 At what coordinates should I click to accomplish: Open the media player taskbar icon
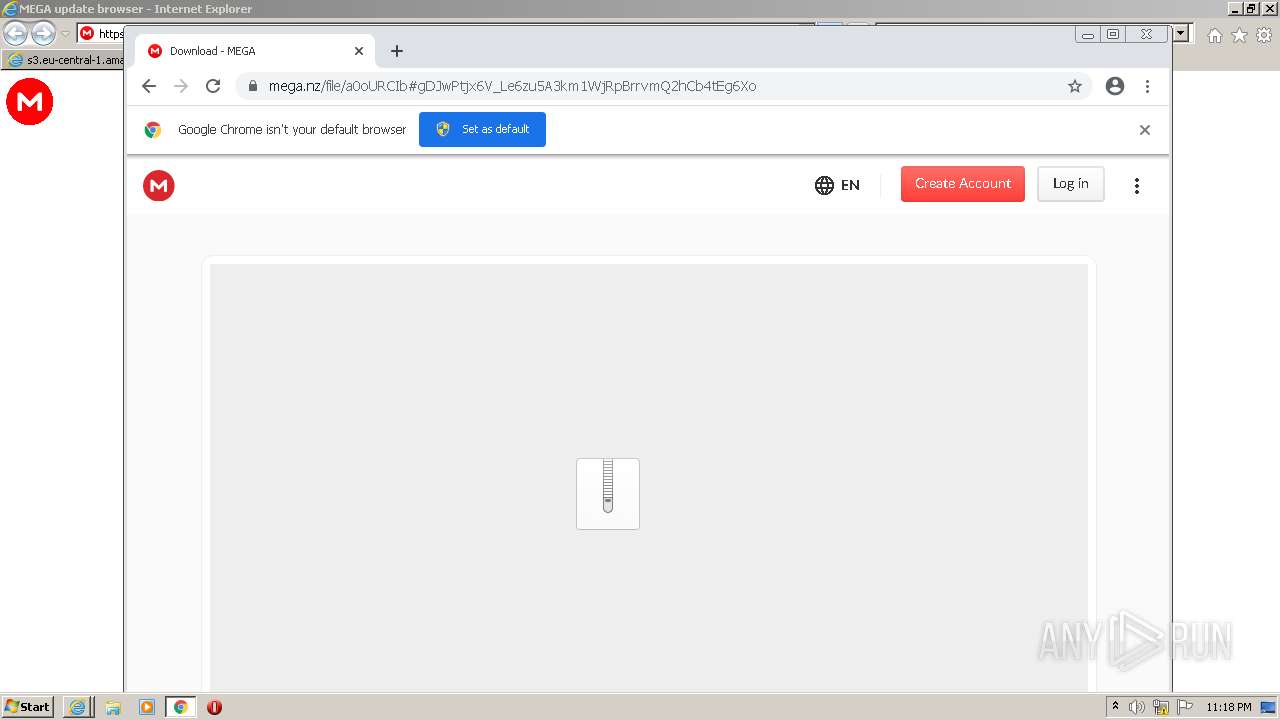click(x=147, y=707)
